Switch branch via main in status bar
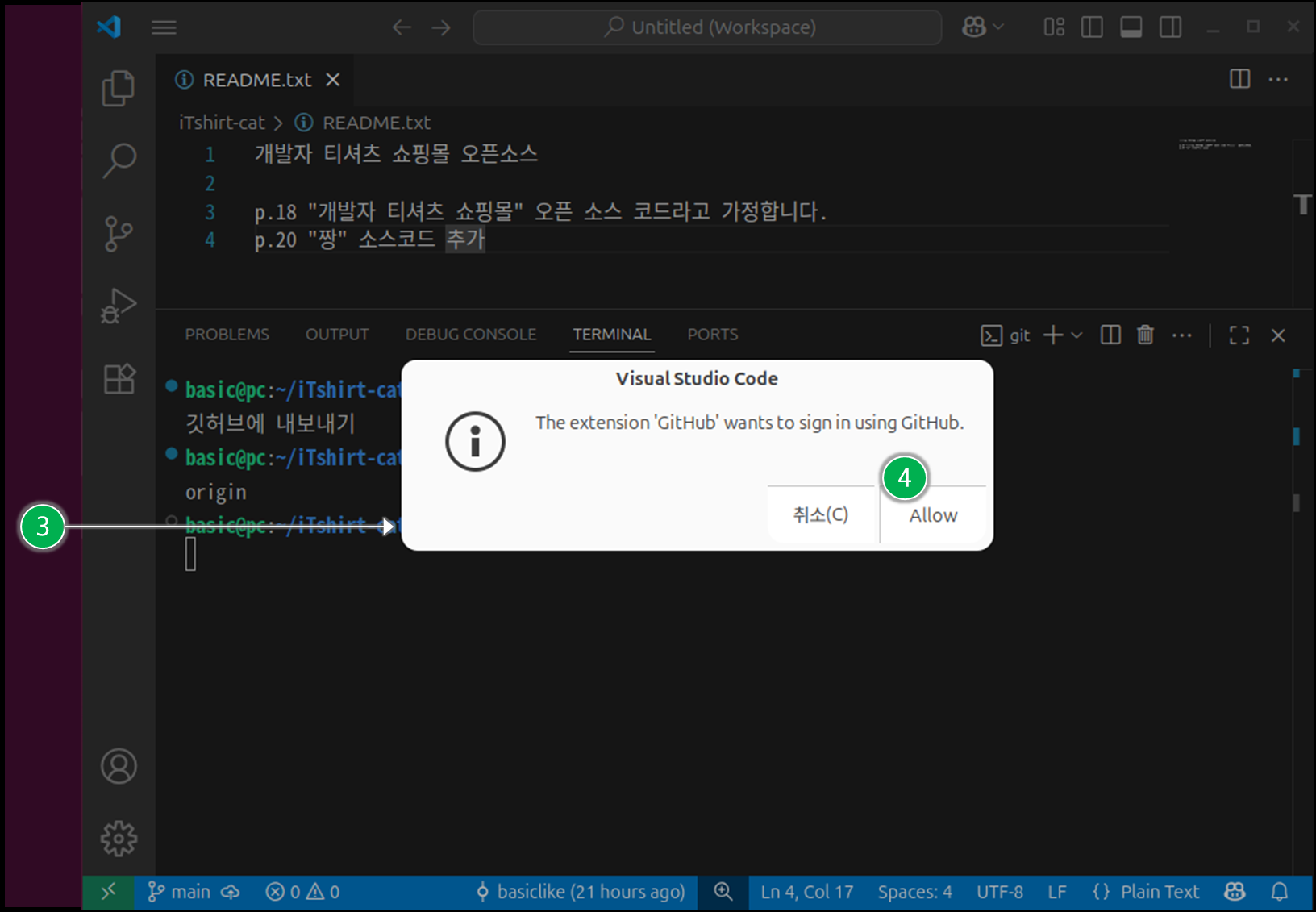This screenshot has width=1316, height=912. (x=179, y=892)
